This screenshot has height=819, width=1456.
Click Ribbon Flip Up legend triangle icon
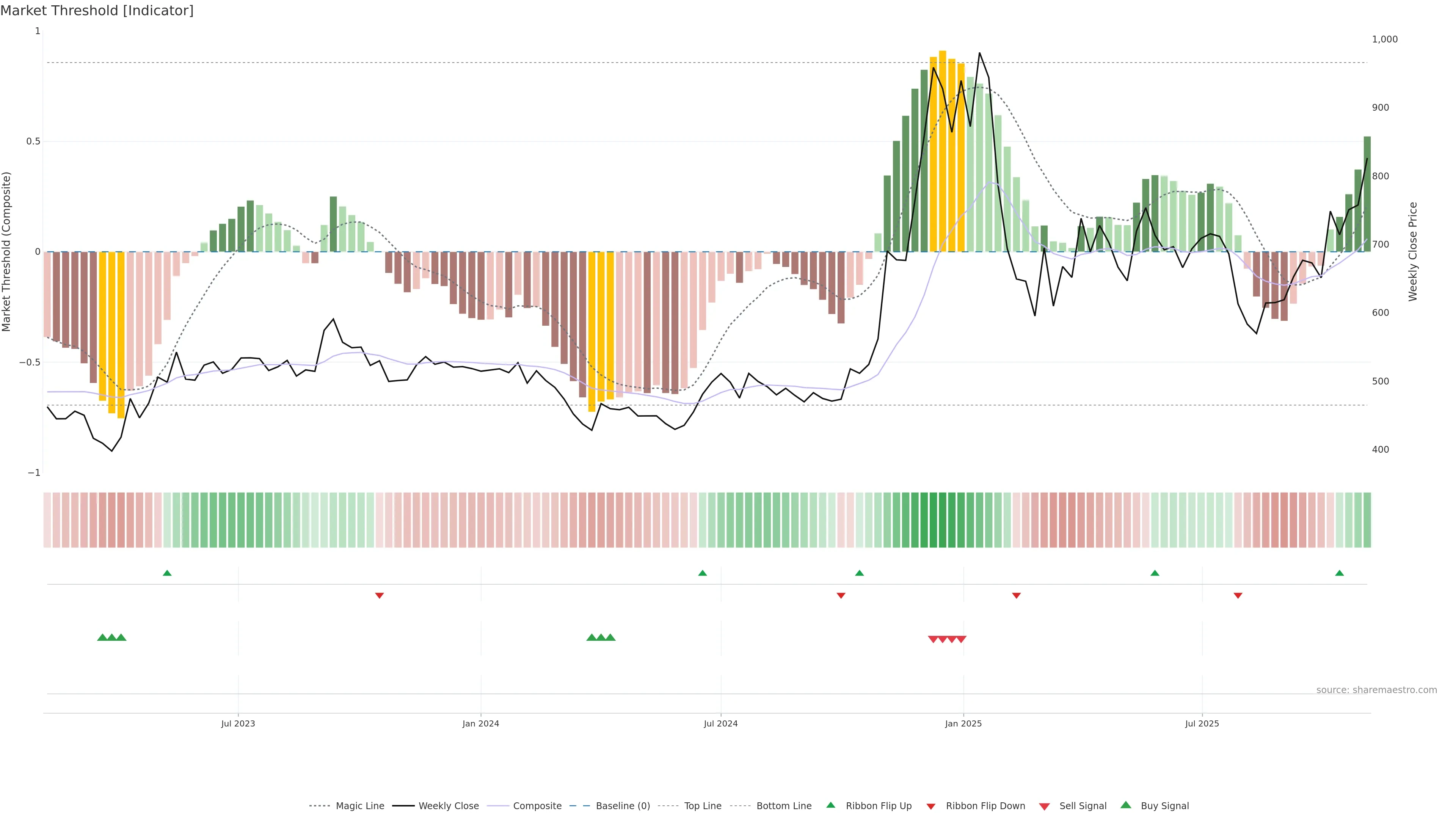pyautogui.click(x=830, y=805)
